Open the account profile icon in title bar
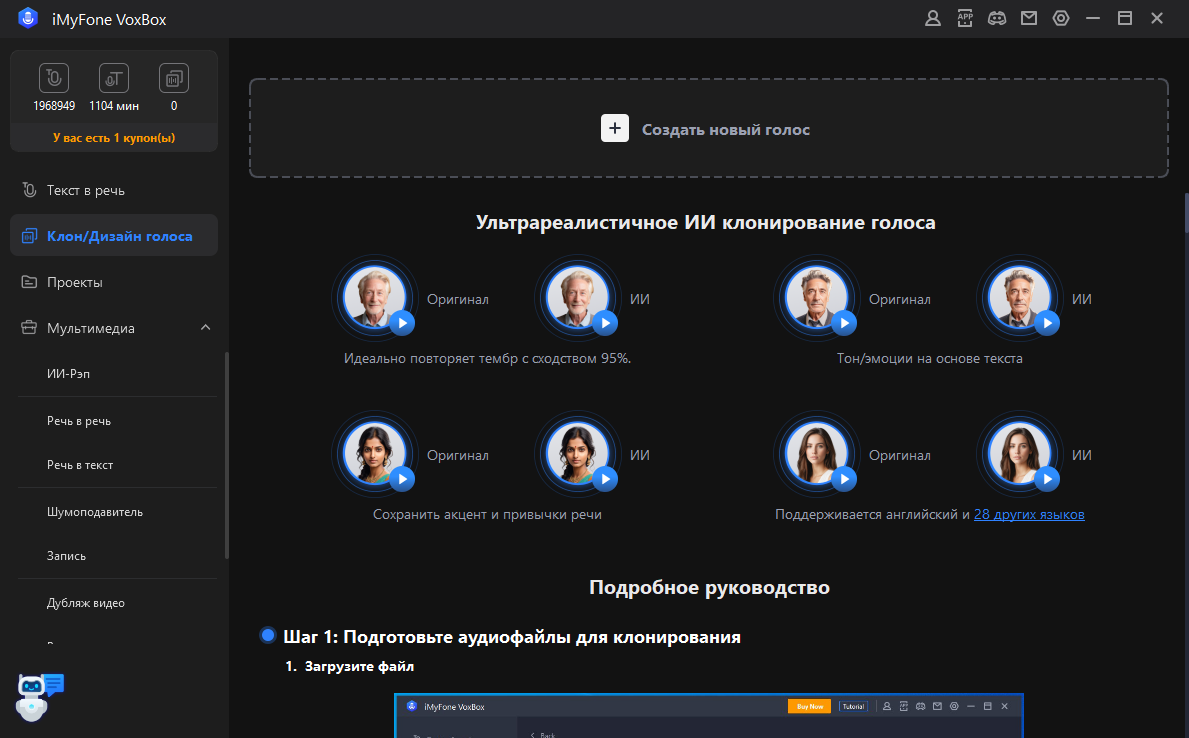The height and width of the screenshot is (738, 1189). click(x=933, y=18)
